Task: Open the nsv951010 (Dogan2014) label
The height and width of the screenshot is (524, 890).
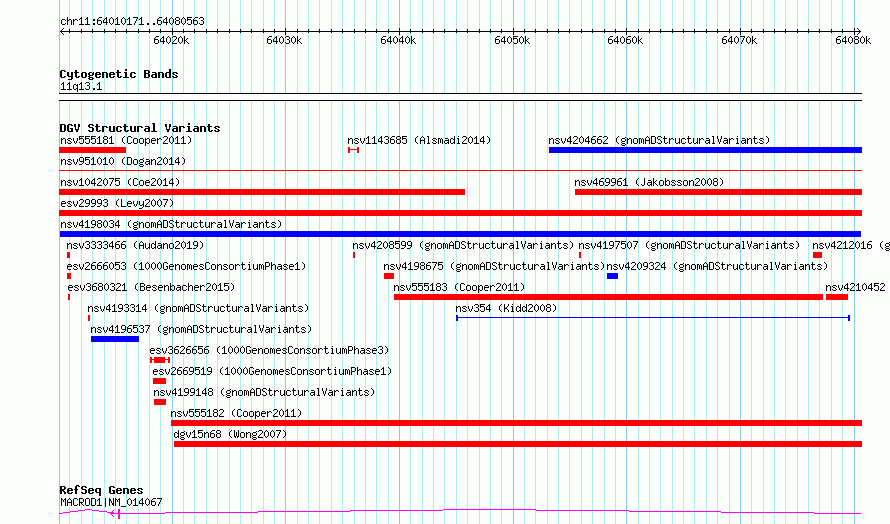Action: [x=123, y=161]
